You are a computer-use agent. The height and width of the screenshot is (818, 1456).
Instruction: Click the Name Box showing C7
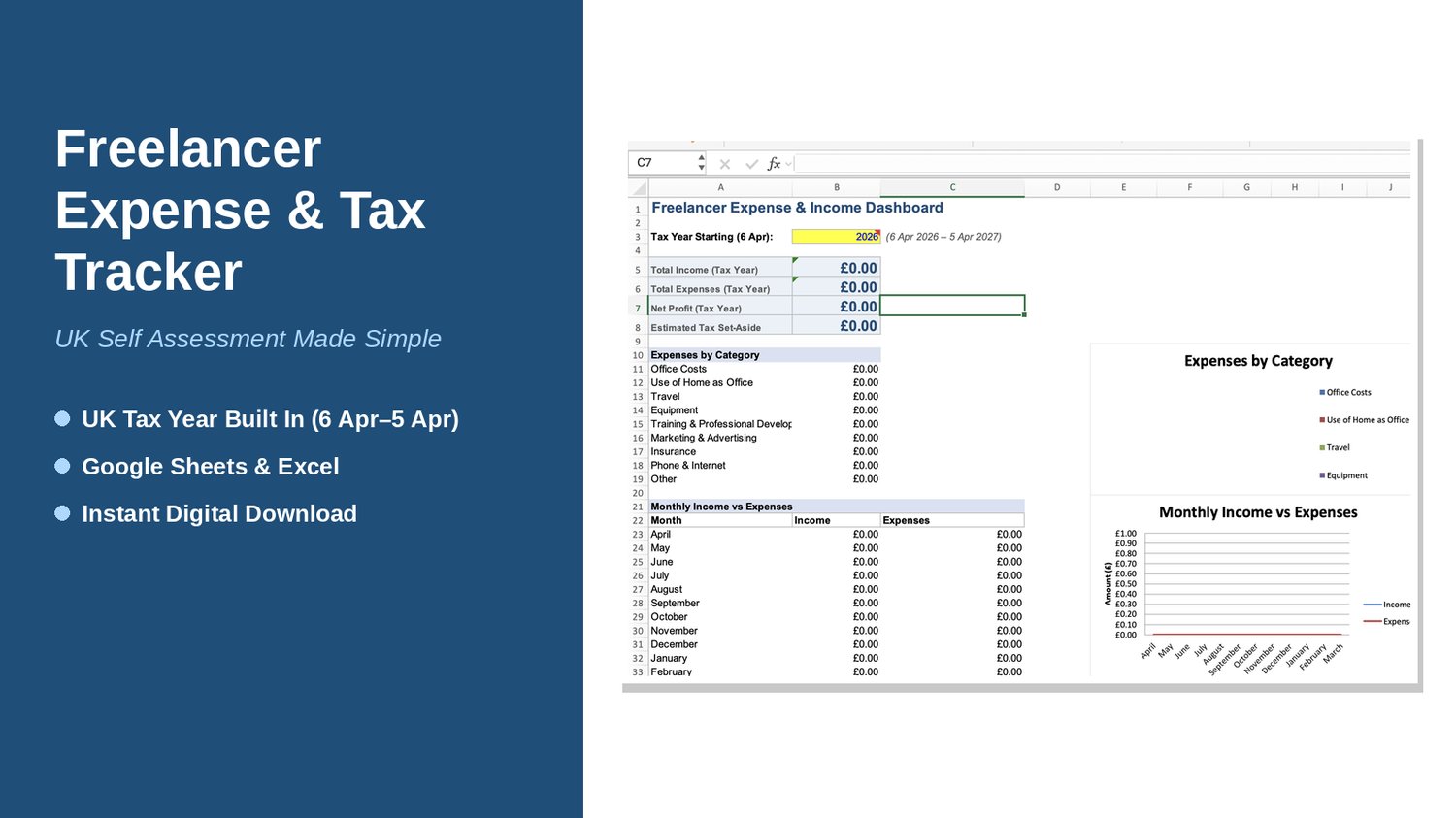(663, 163)
